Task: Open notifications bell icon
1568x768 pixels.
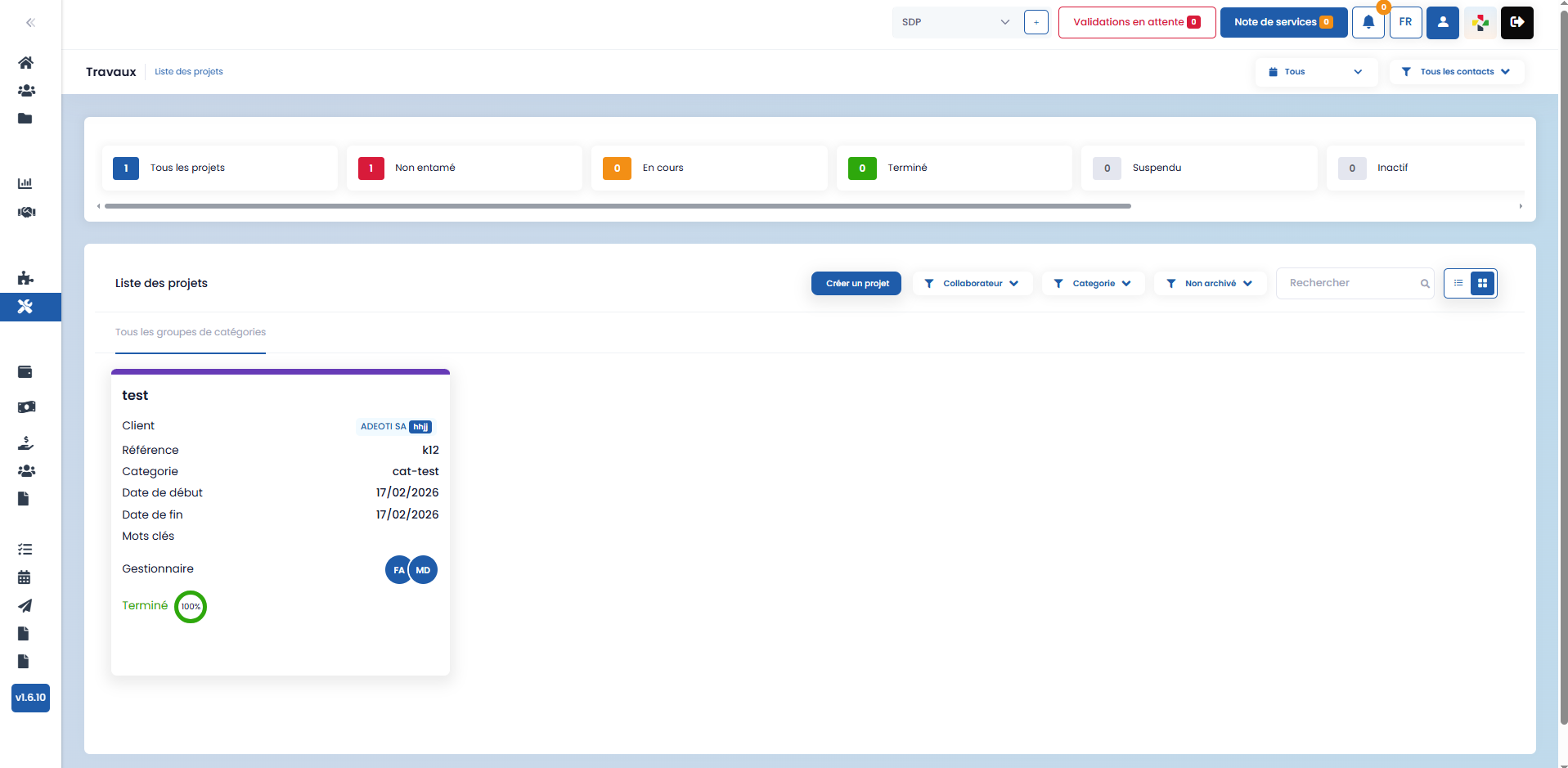Action: coord(1368,22)
